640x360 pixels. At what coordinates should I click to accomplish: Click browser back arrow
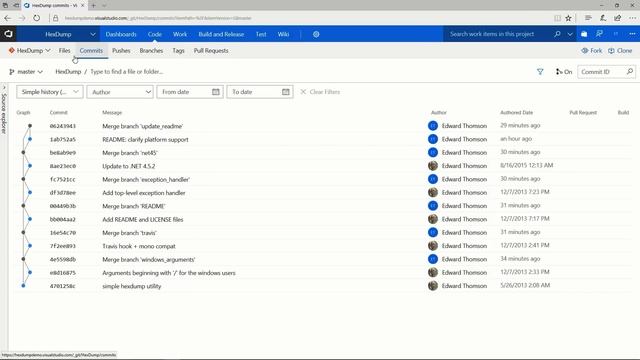7,18
